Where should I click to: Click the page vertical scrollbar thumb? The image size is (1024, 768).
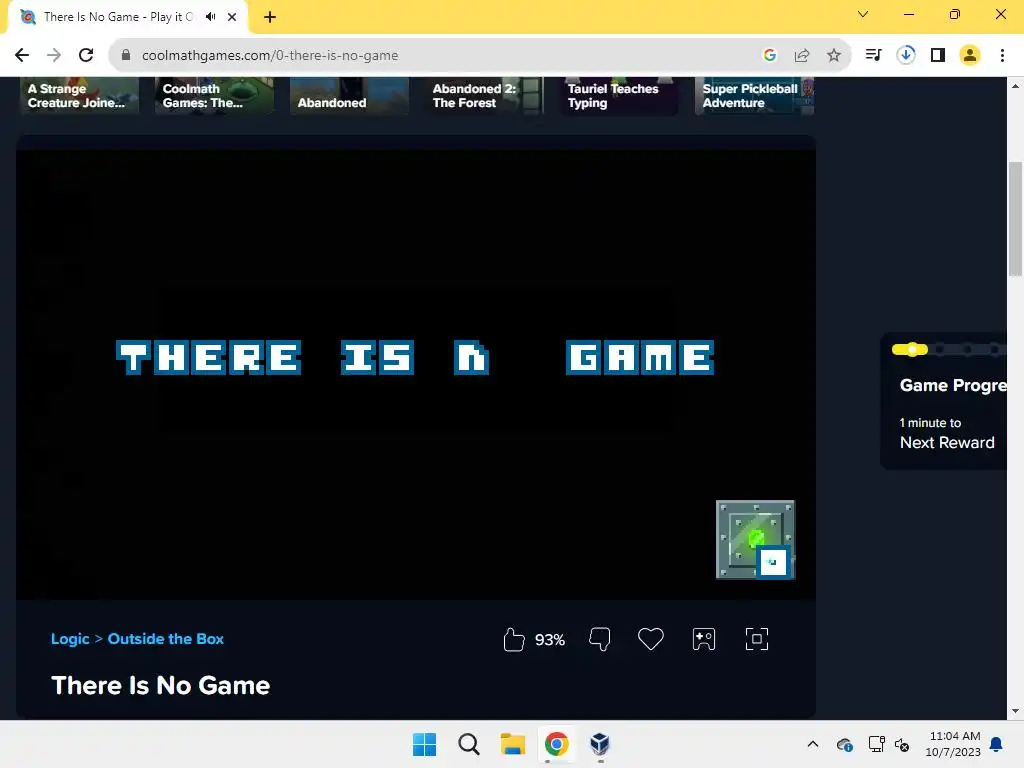[1015, 219]
